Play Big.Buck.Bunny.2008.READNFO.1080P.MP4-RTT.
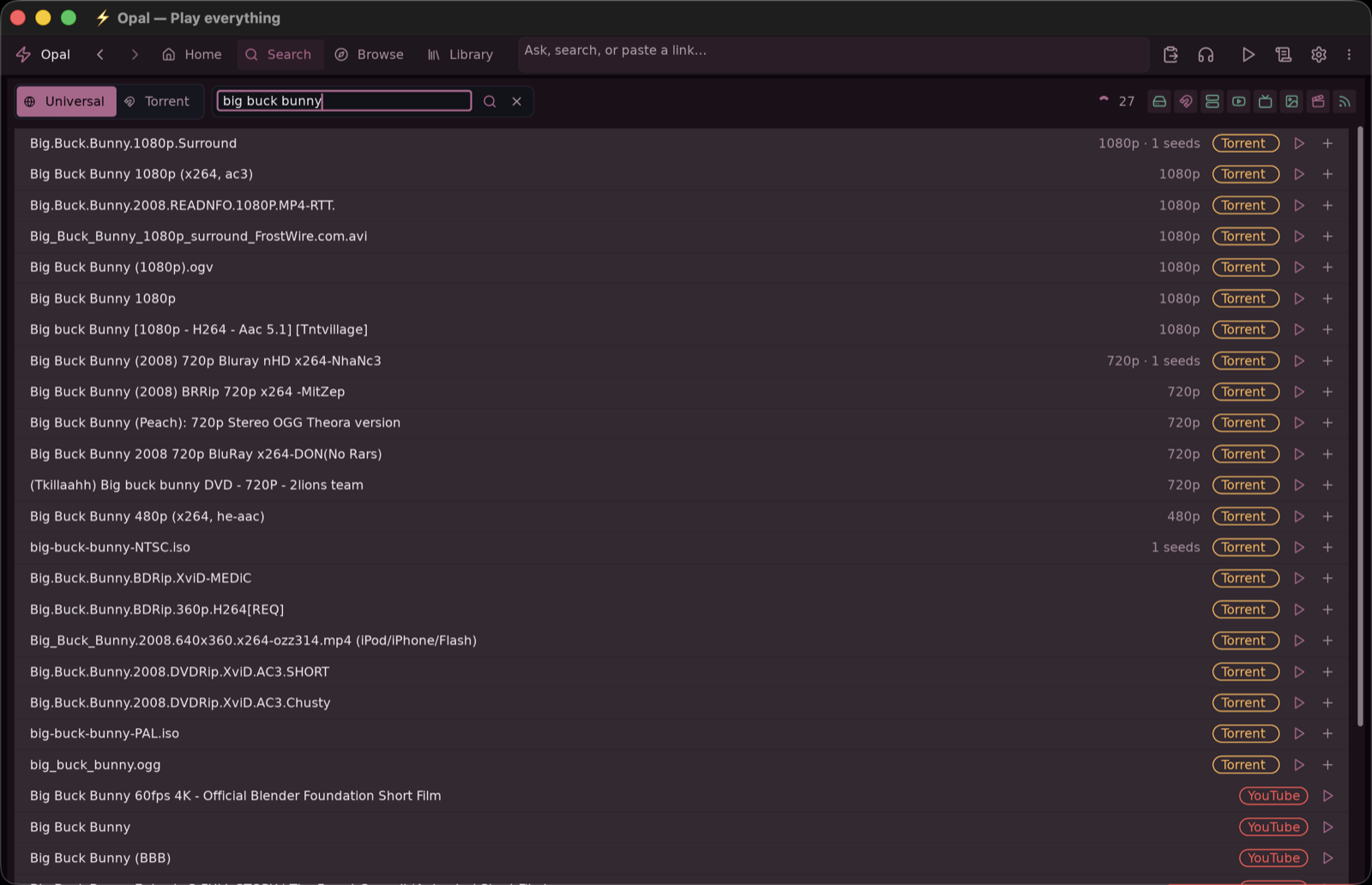Image resolution: width=1372 pixels, height=885 pixels. coord(1299,205)
